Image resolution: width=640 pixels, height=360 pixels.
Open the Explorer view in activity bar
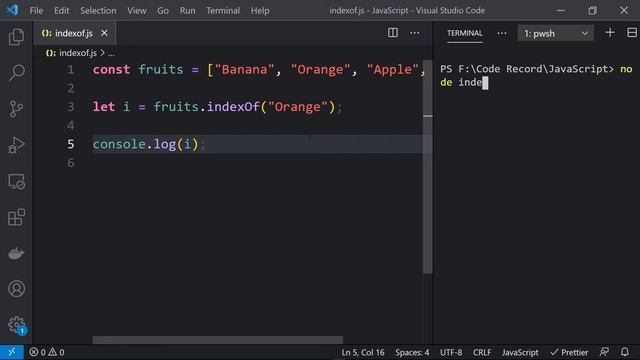coord(16,37)
